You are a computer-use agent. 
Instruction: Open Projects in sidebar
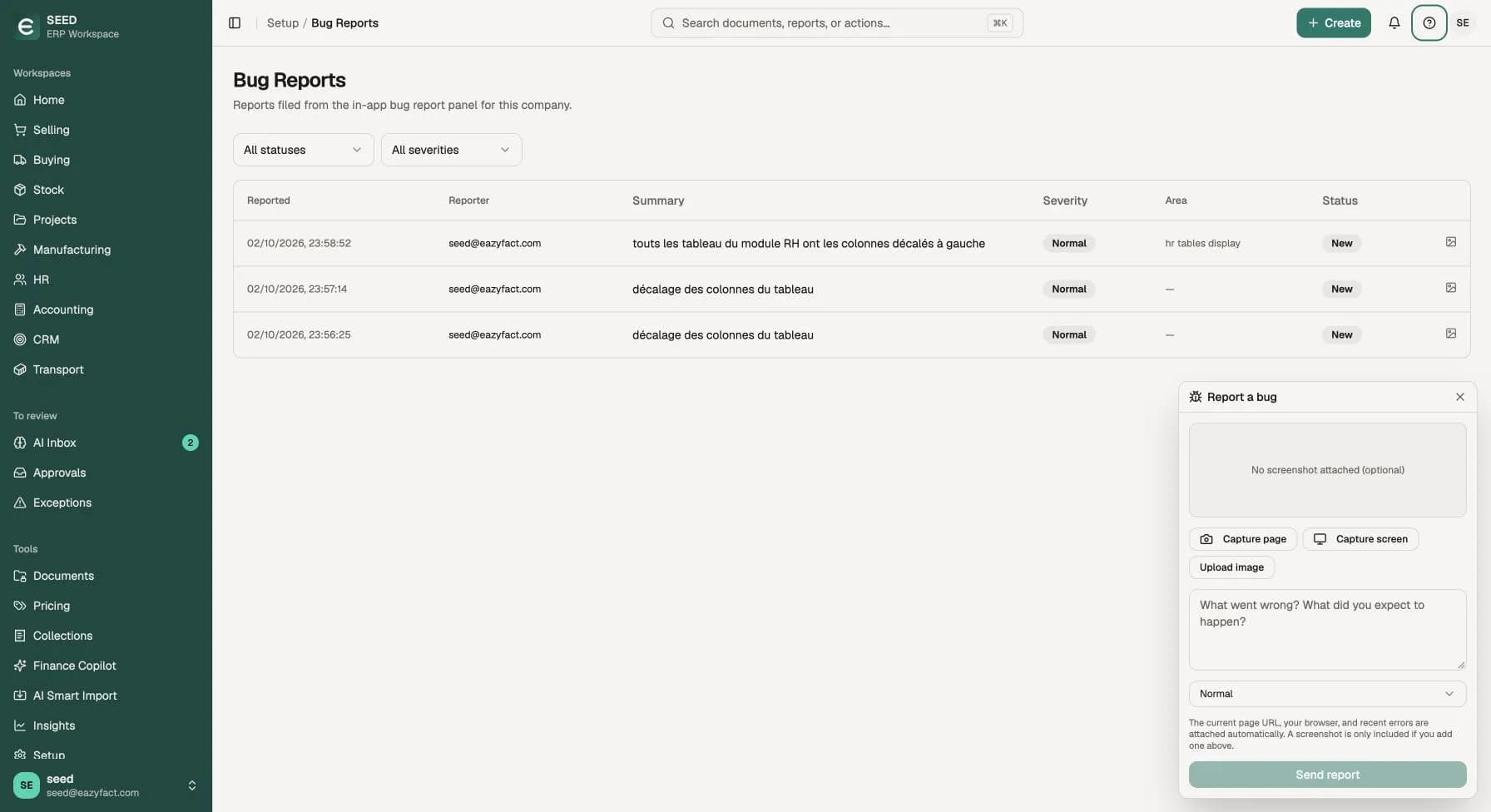tap(106, 220)
